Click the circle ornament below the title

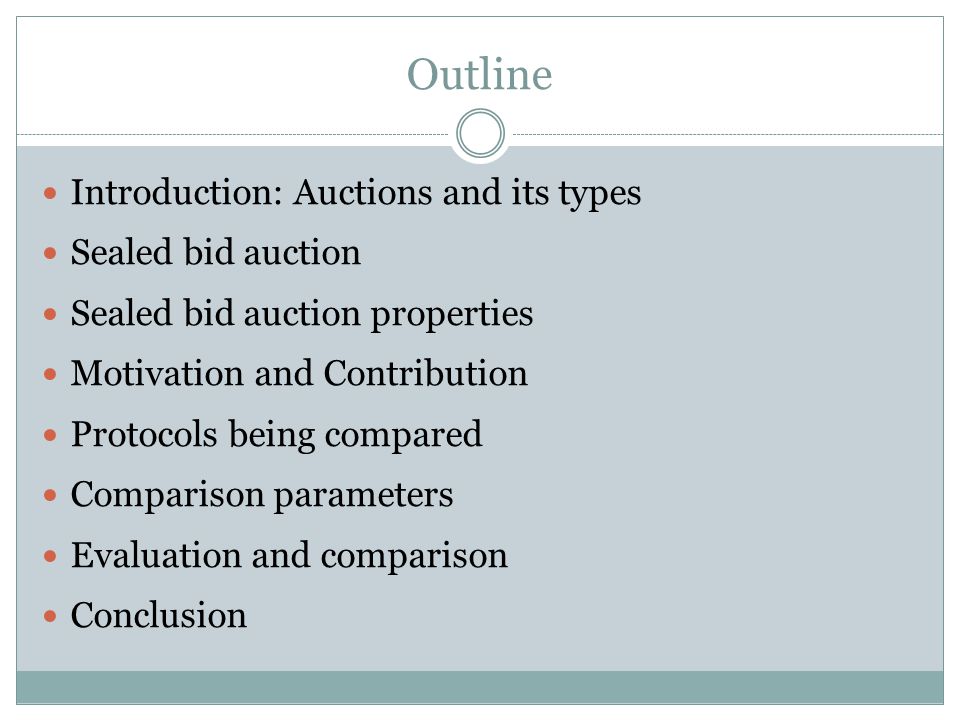[481, 133]
